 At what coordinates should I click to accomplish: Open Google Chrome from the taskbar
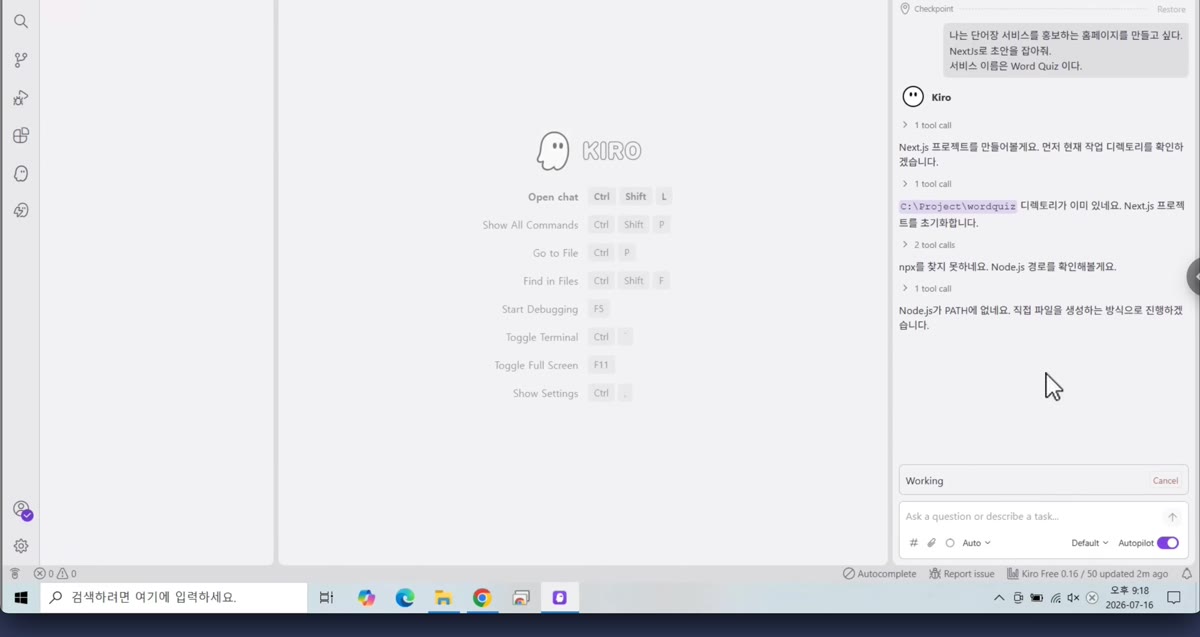click(x=482, y=598)
